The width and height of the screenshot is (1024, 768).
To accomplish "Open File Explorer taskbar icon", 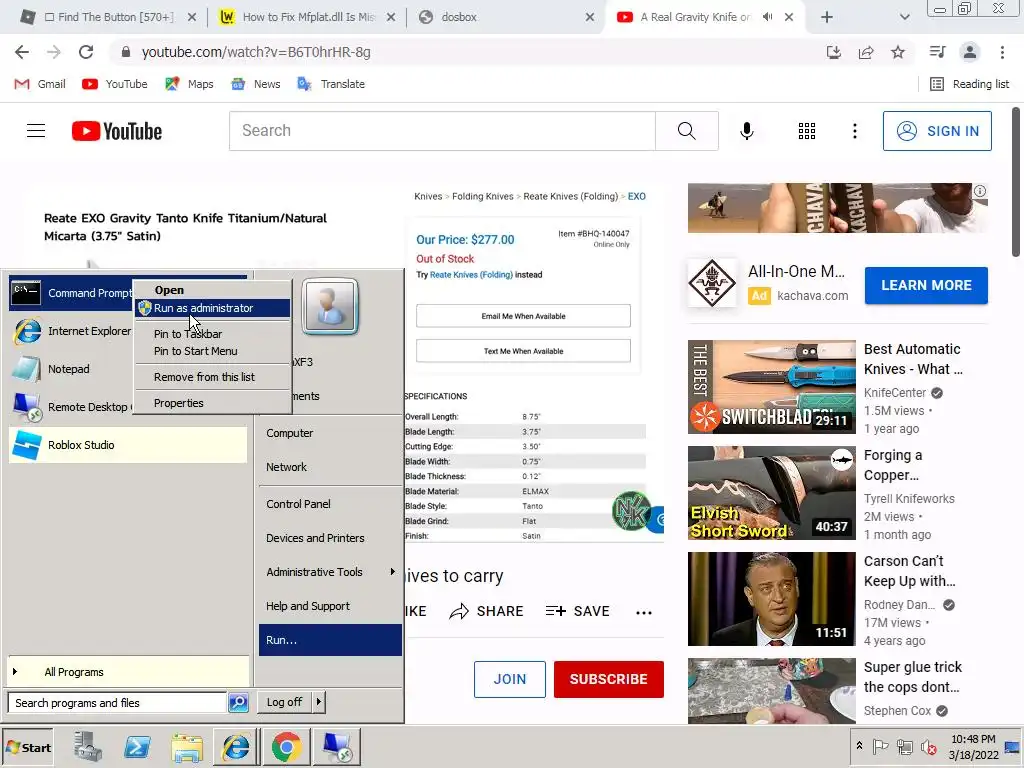I will pos(187,746).
